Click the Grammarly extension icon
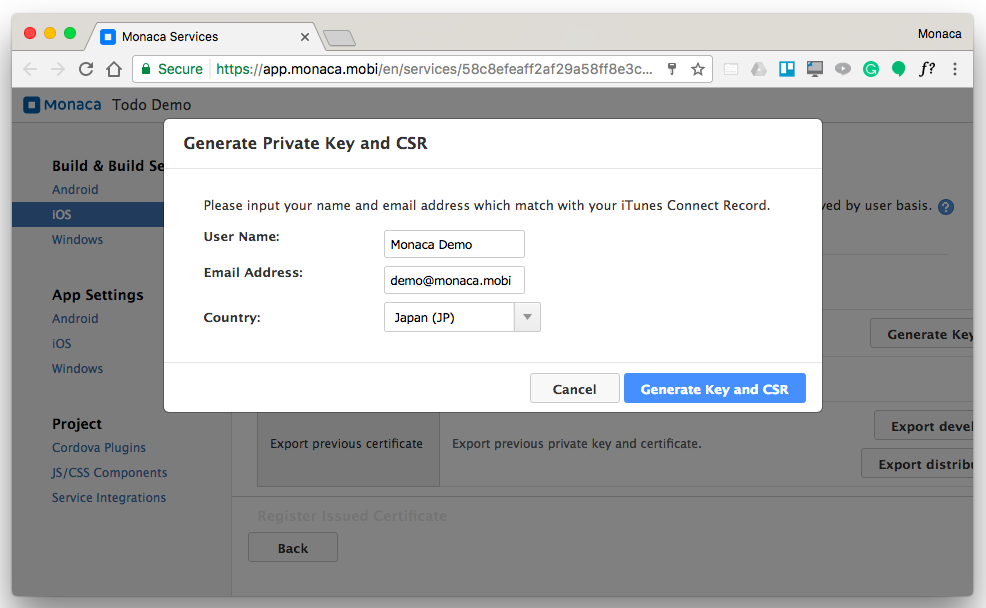Viewport: 986px width, 608px height. (871, 69)
